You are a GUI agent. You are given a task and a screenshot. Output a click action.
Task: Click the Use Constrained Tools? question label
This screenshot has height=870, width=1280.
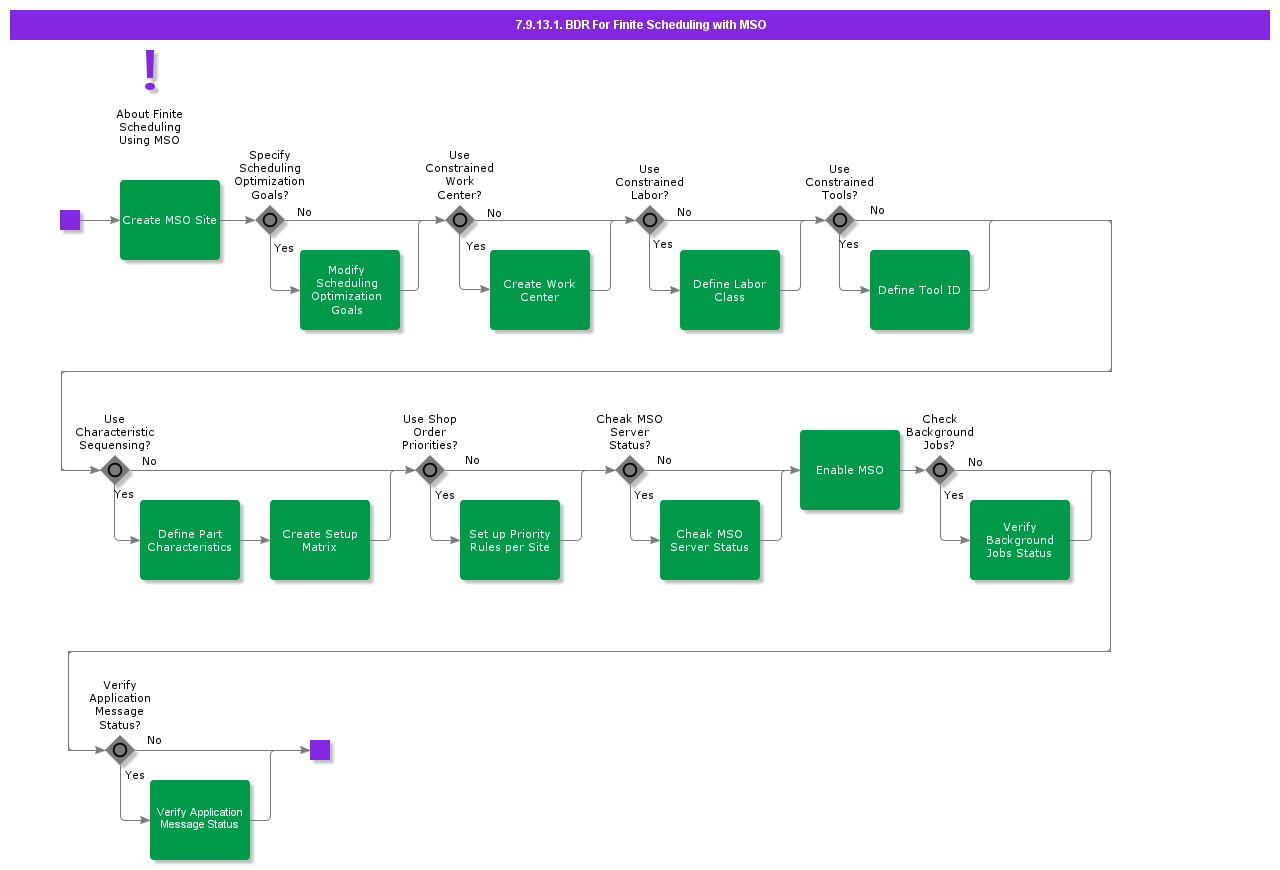click(840, 182)
